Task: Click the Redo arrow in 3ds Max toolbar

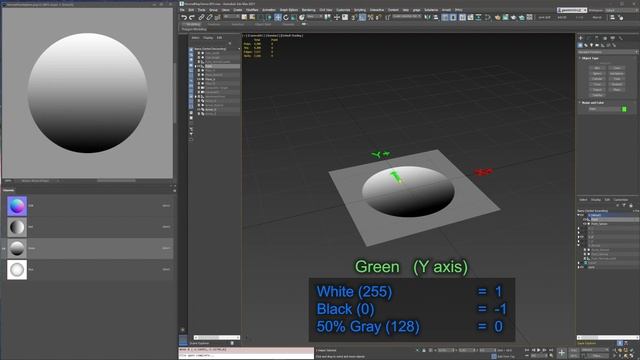Action: [x=192, y=17]
